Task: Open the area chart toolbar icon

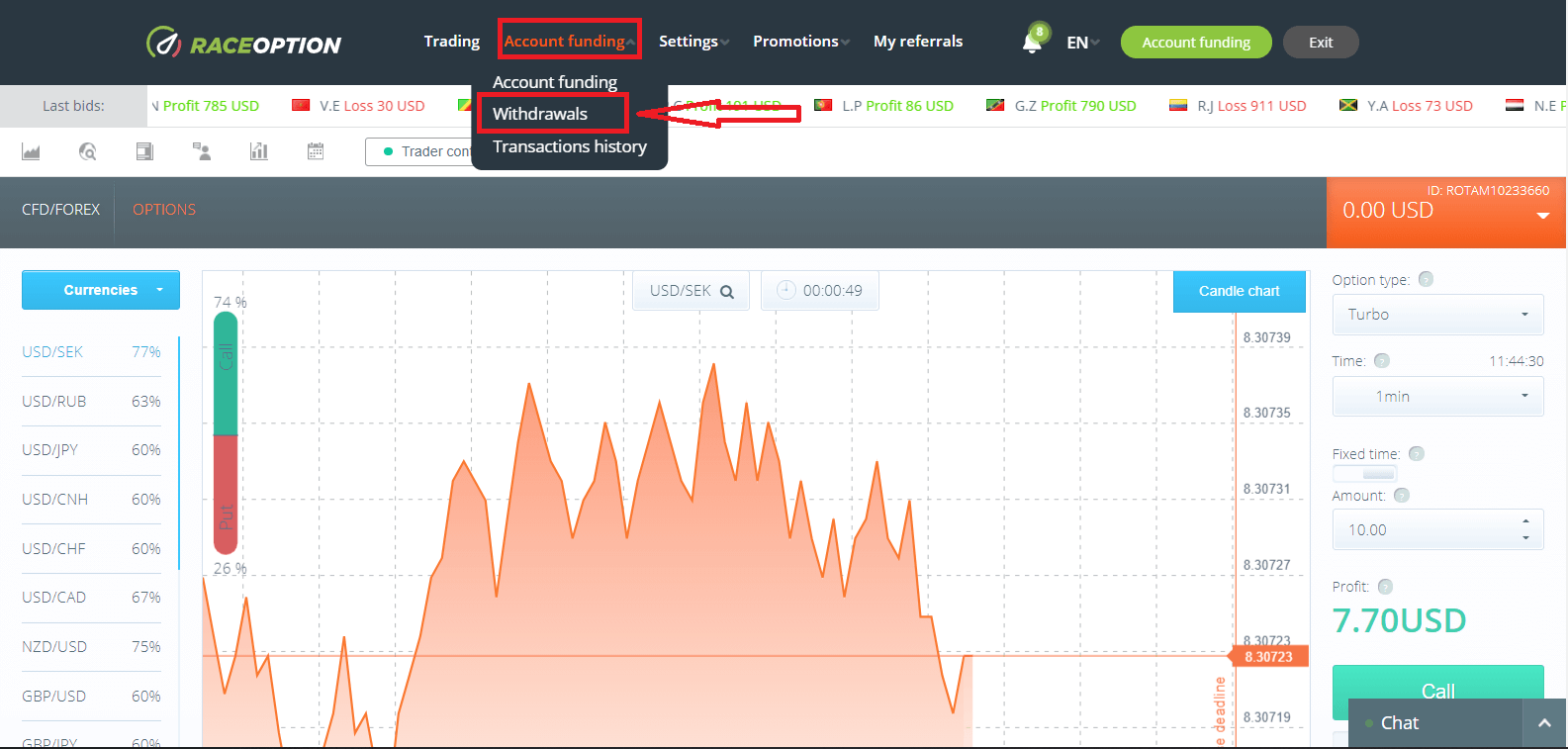Action: (31, 151)
